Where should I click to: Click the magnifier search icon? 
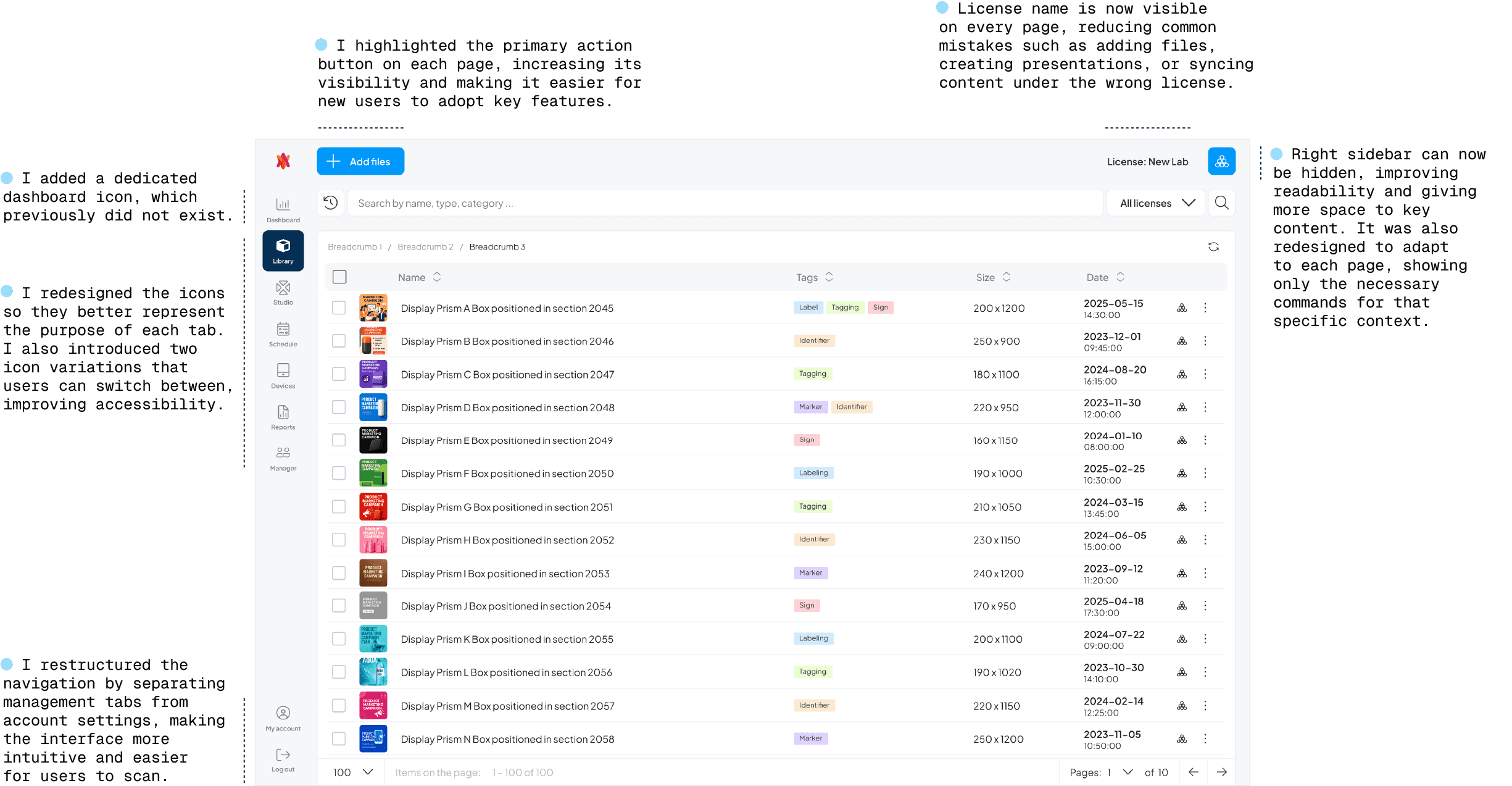[1221, 203]
